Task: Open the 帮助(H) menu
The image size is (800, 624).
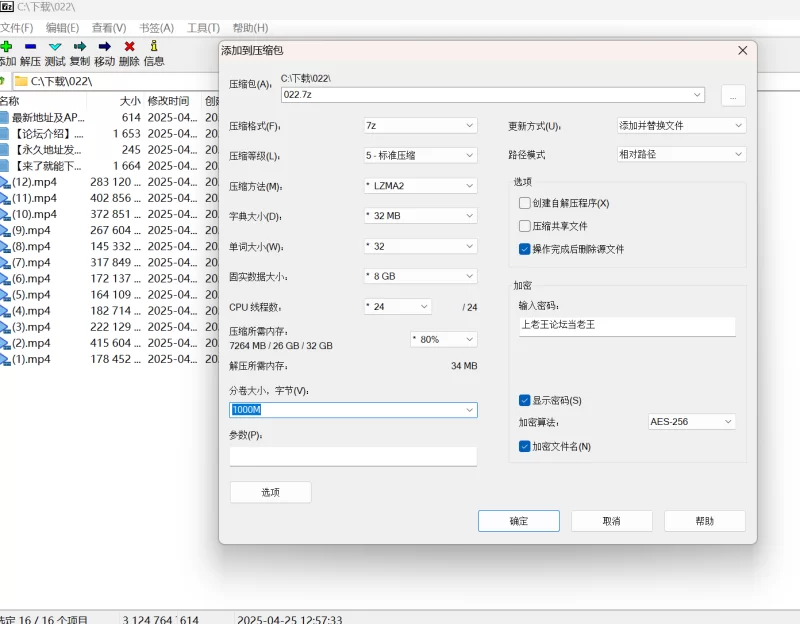Action: (250, 28)
